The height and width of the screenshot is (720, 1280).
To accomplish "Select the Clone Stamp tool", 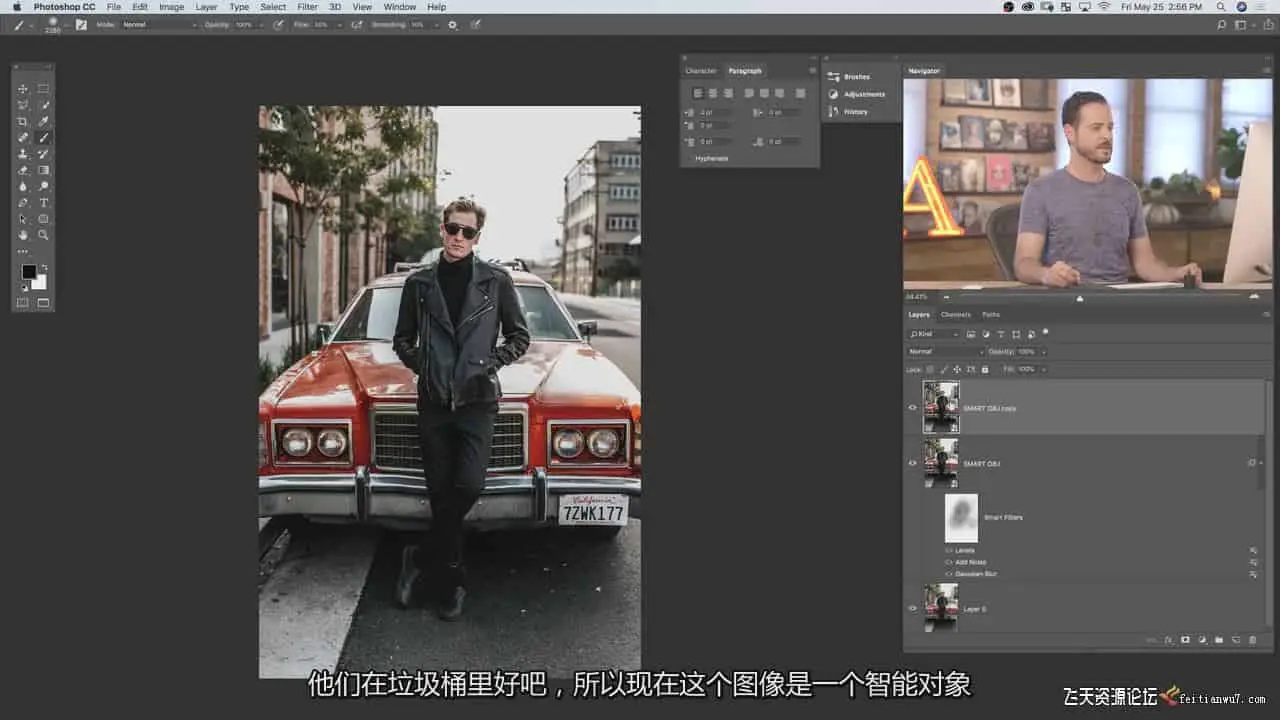I will pyautogui.click(x=23, y=154).
